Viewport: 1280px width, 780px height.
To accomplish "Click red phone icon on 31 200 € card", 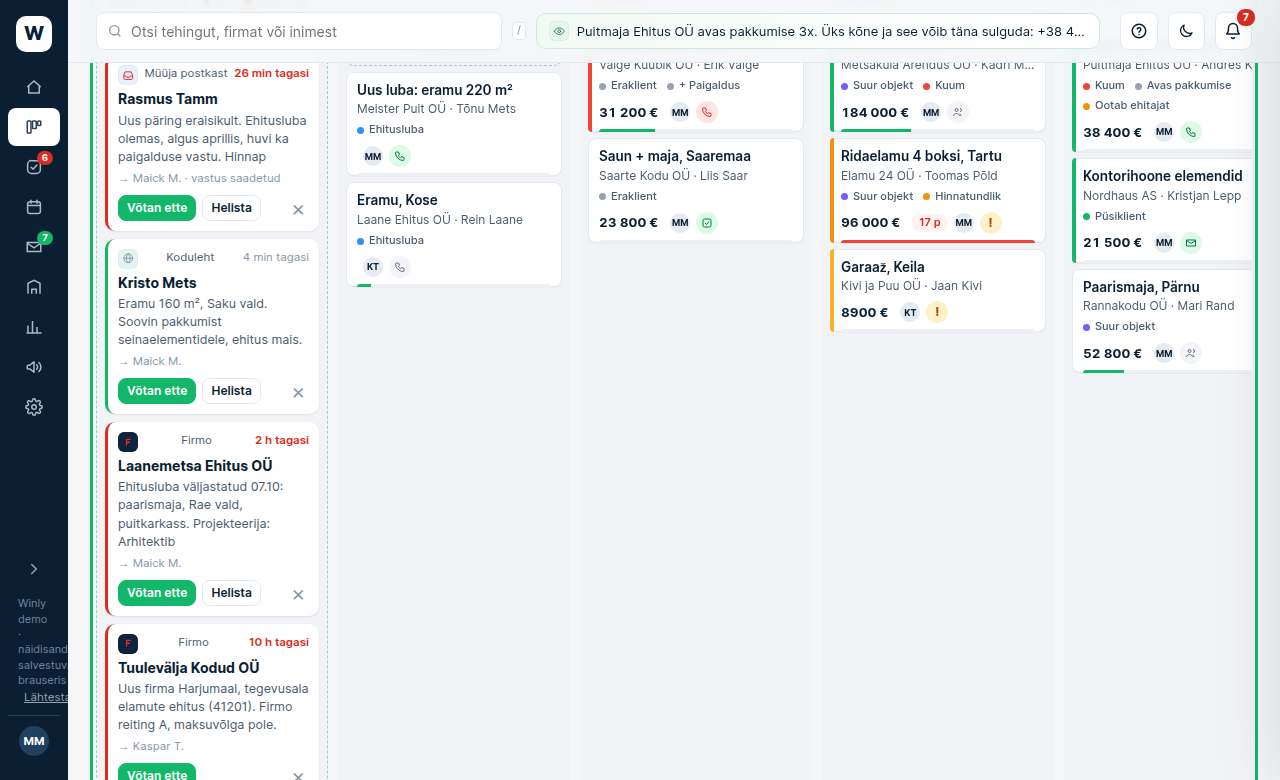I will (x=707, y=112).
